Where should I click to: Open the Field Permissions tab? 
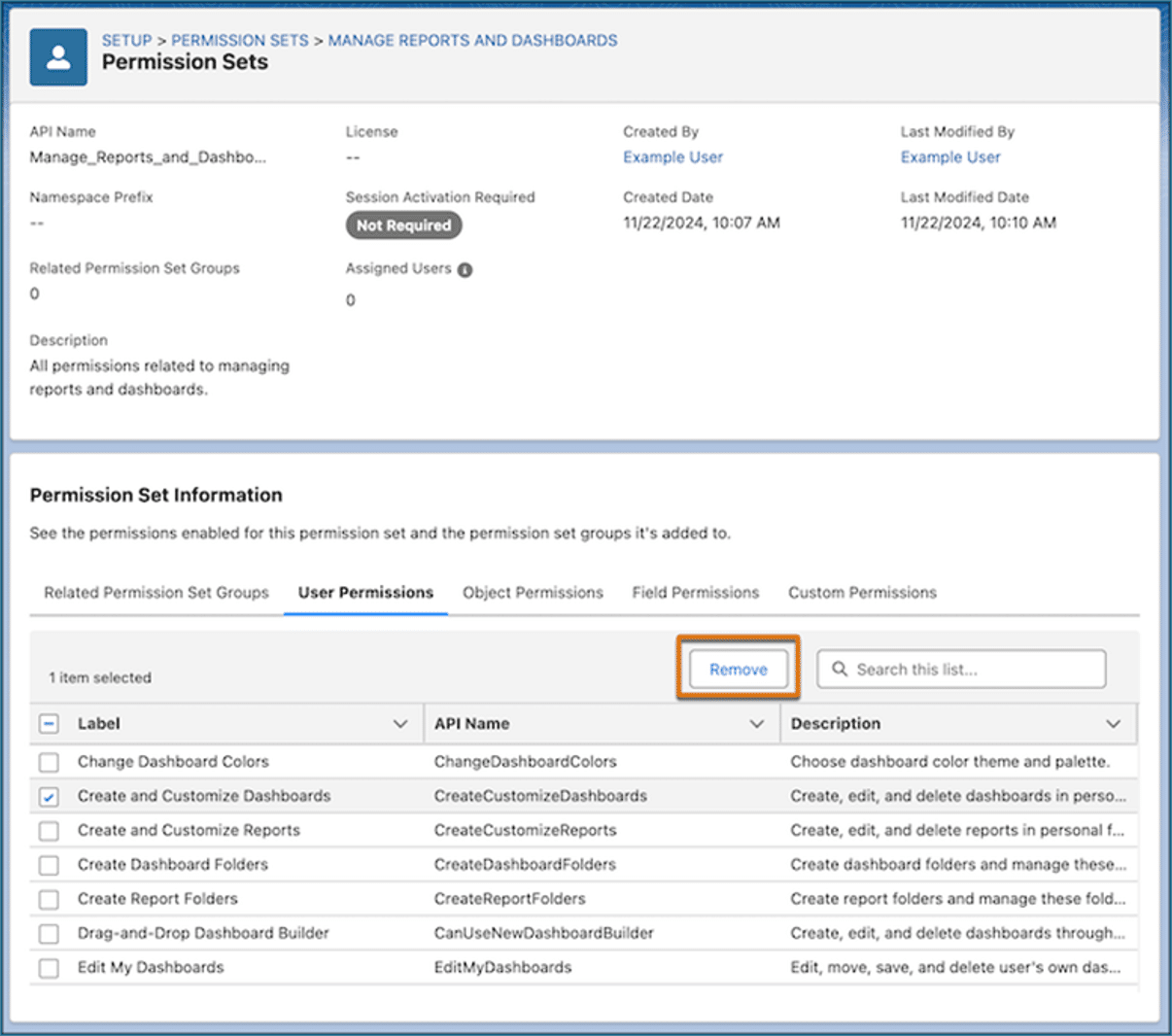696,593
